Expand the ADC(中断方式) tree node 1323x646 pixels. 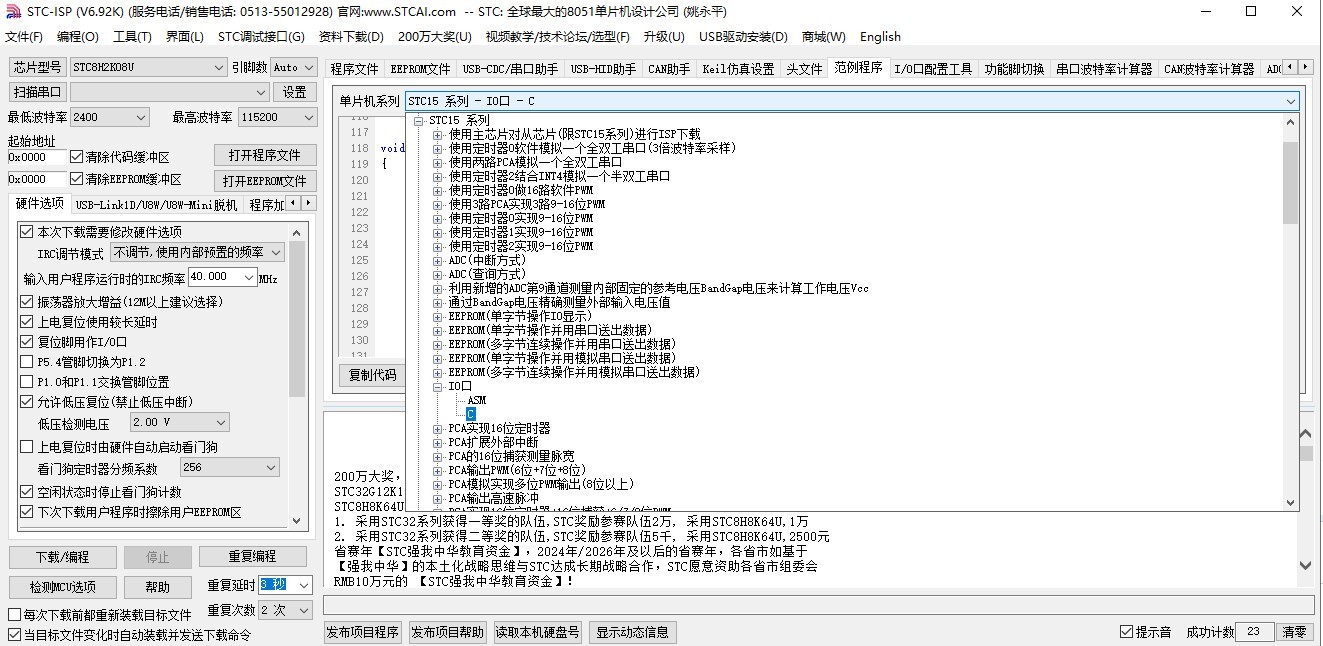[437, 260]
